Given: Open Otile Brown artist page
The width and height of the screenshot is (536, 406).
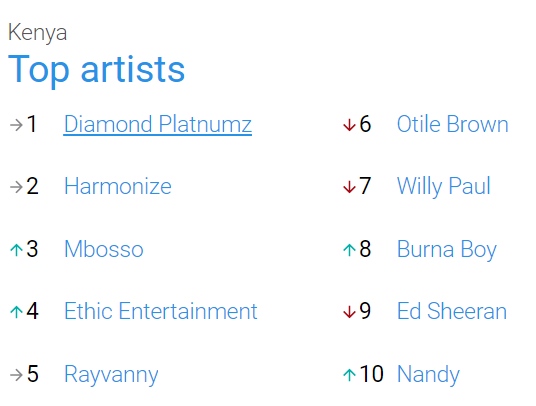Looking at the screenshot, I should point(453,124).
